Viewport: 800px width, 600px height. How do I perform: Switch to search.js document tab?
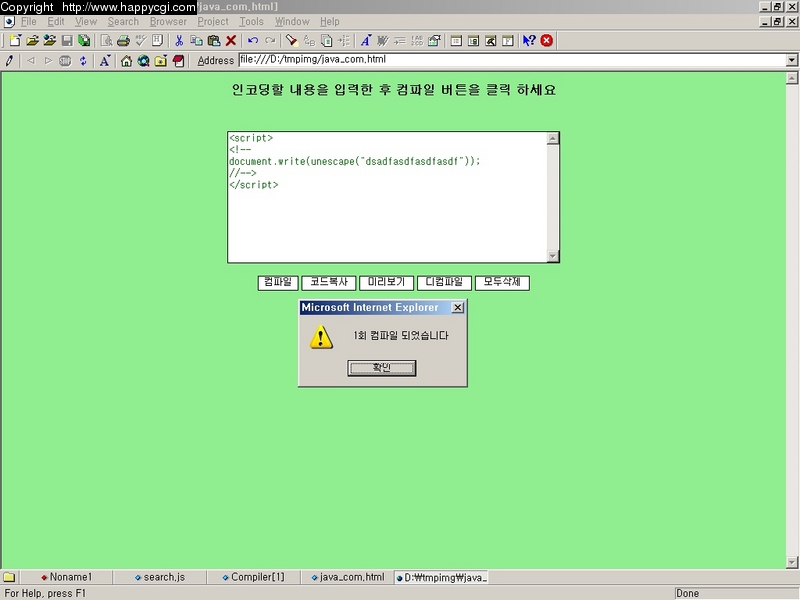click(160, 577)
